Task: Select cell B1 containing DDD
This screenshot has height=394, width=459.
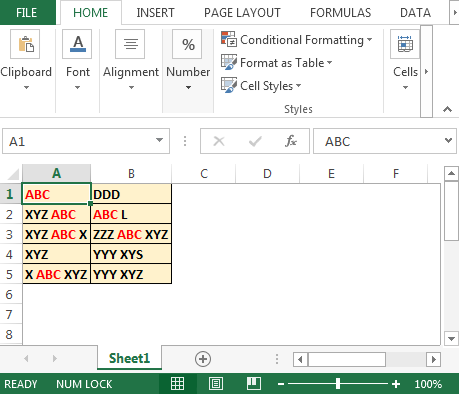Action: click(x=131, y=194)
